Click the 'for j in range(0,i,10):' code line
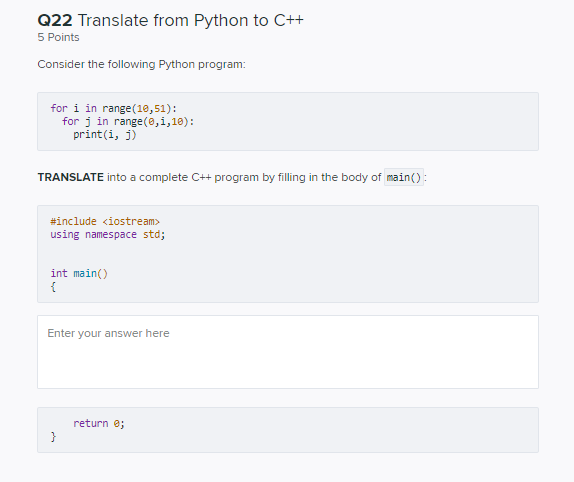Viewport: 574px width, 482px height. click(128, 122)
